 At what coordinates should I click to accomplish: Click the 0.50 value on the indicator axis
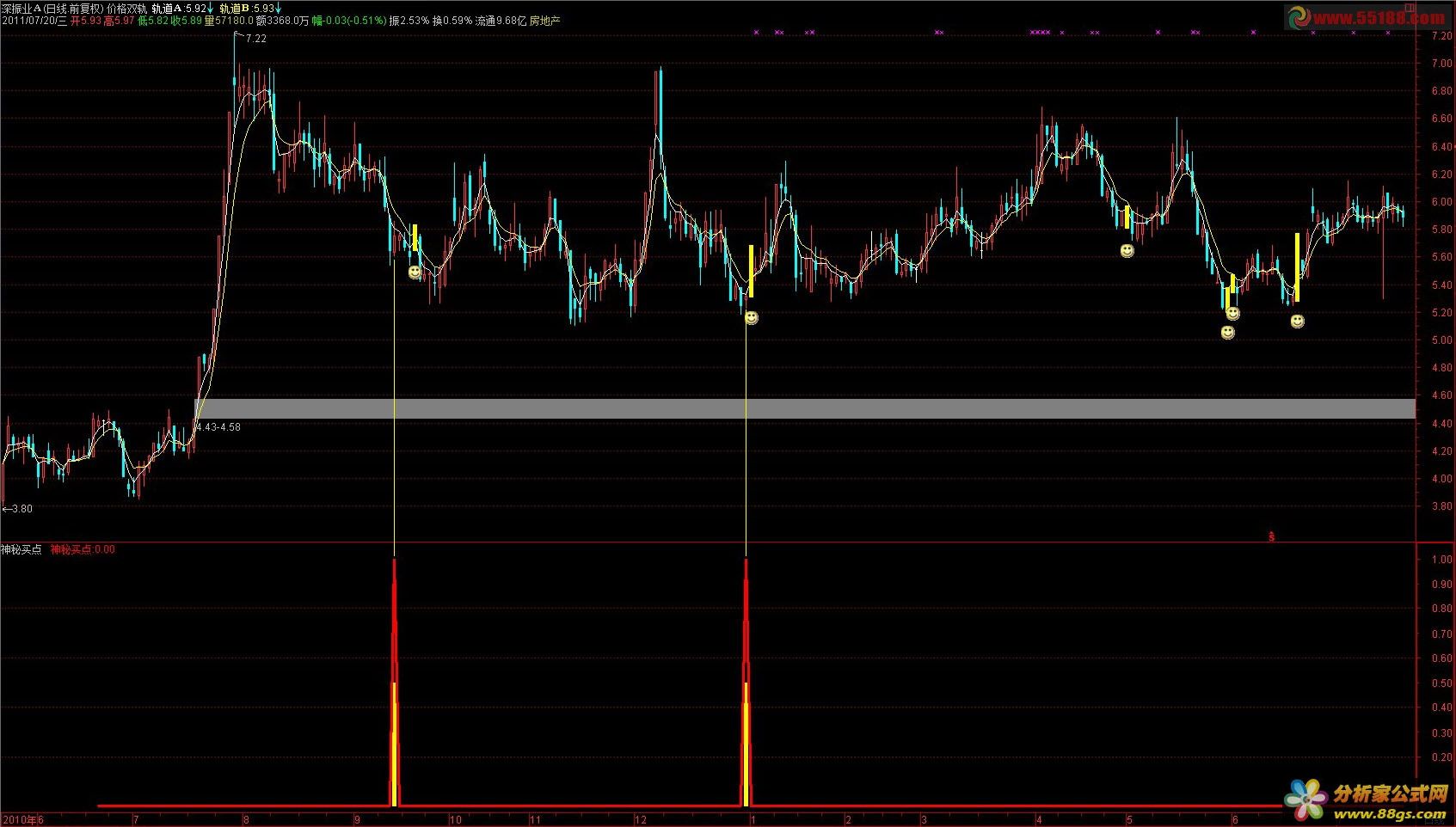point(1441,683)
